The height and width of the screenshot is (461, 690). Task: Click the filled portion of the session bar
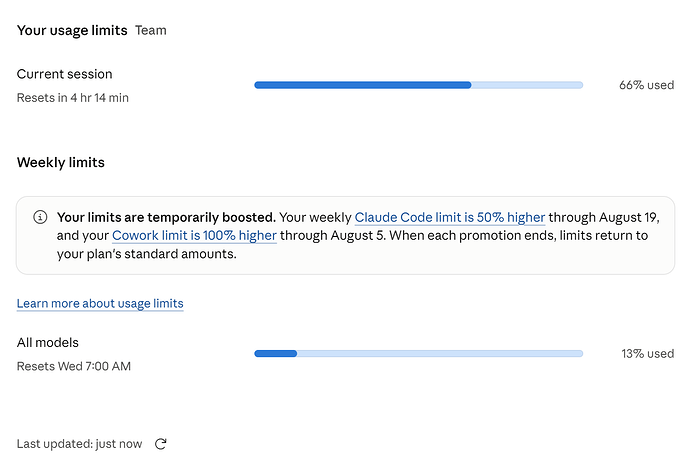point(363,85)
